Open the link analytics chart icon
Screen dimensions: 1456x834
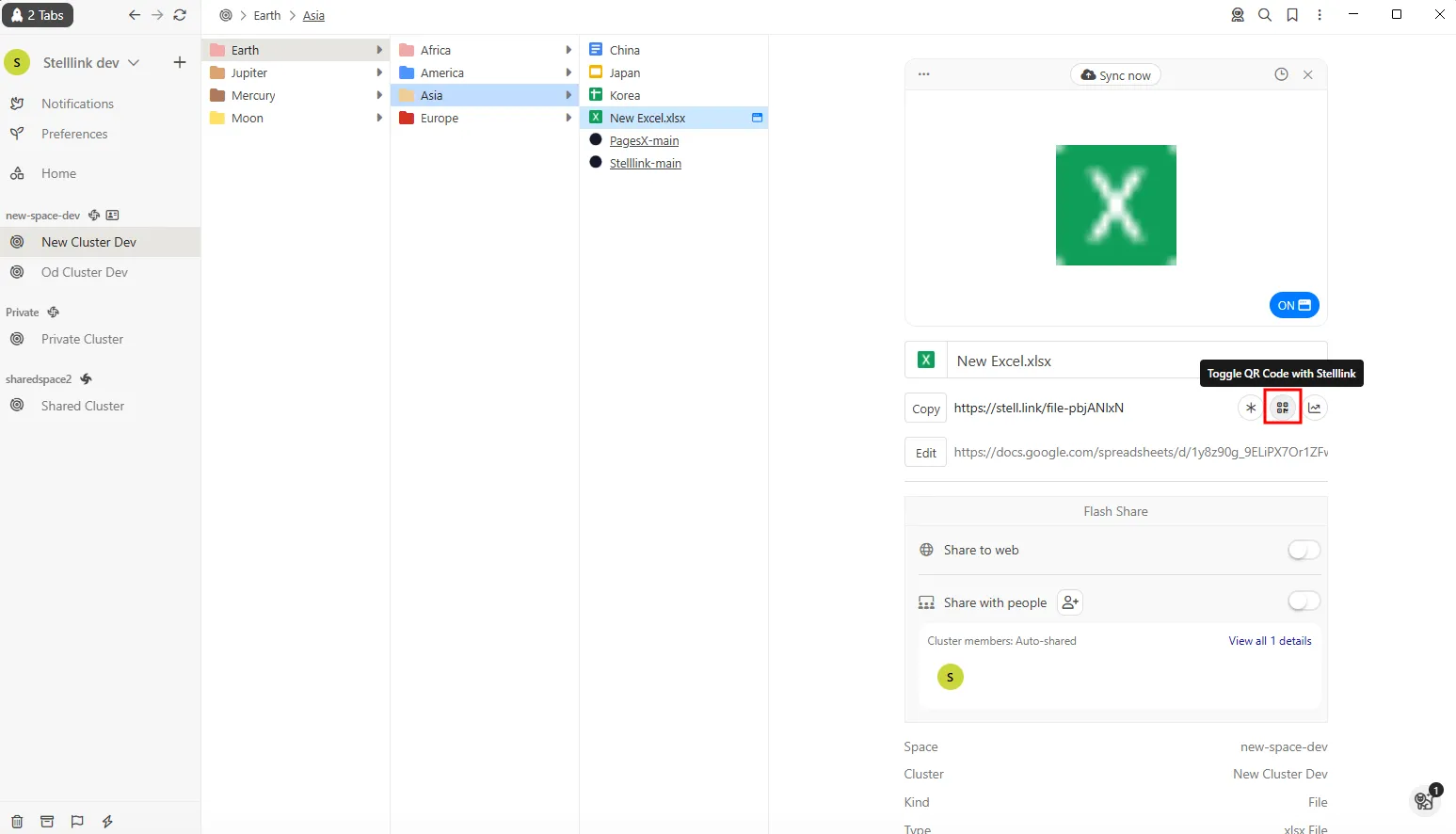1315,408
